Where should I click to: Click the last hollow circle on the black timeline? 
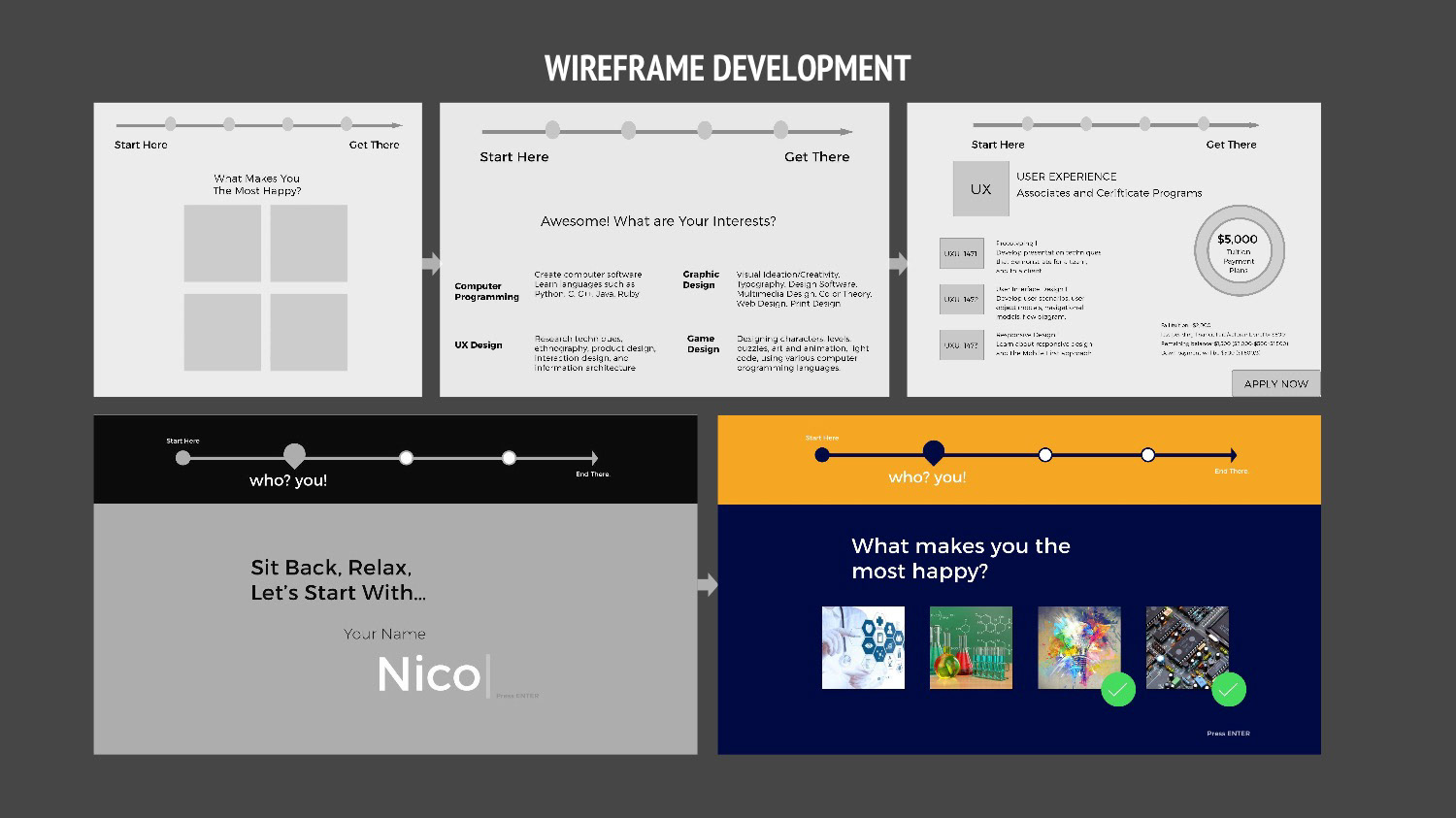tap(509, 458)
